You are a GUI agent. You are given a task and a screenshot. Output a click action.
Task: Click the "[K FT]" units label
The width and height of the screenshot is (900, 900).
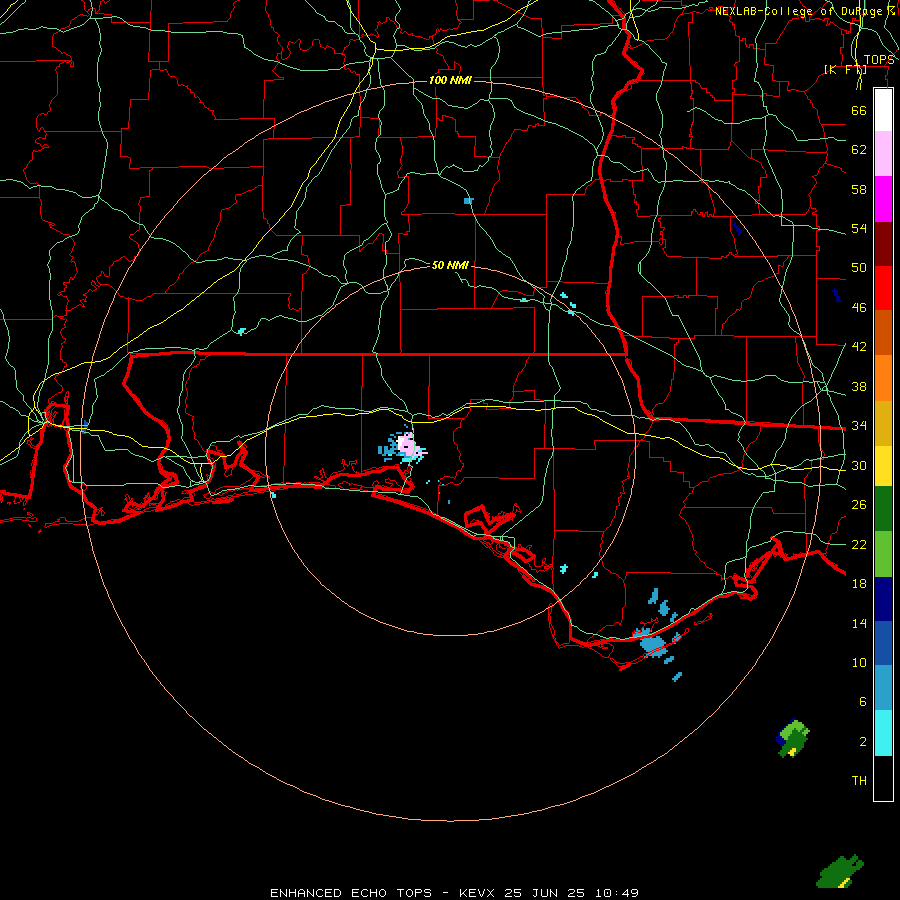pos(845,69)
